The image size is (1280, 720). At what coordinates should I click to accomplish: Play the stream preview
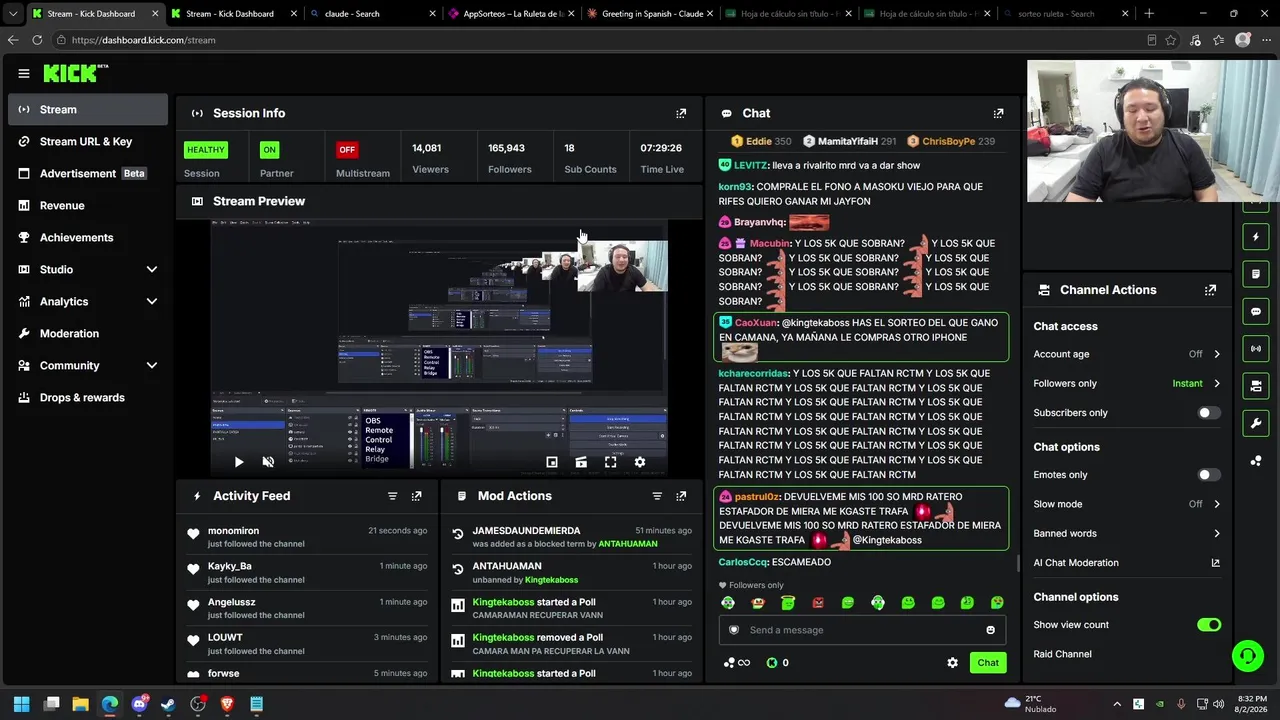pos(238,462)
